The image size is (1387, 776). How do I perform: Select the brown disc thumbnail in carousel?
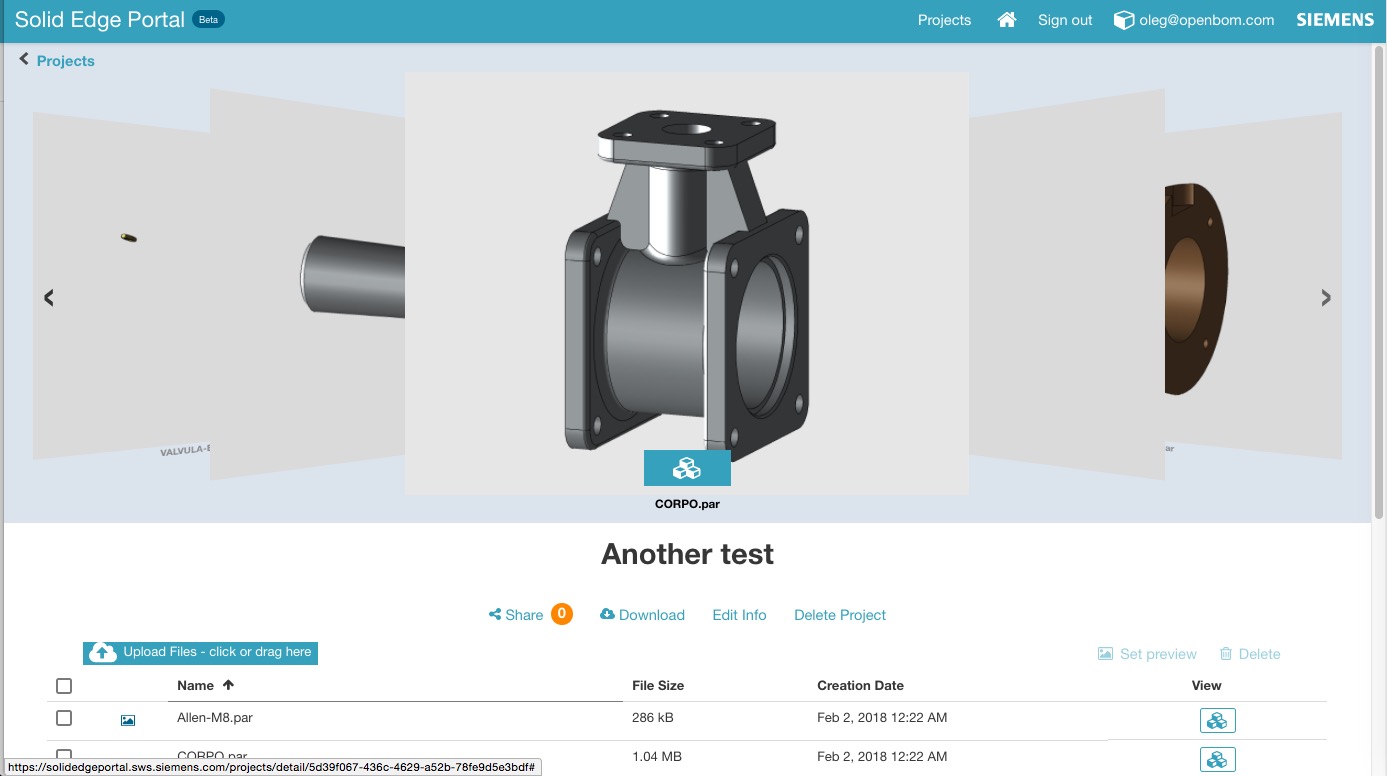[1254, 284]
